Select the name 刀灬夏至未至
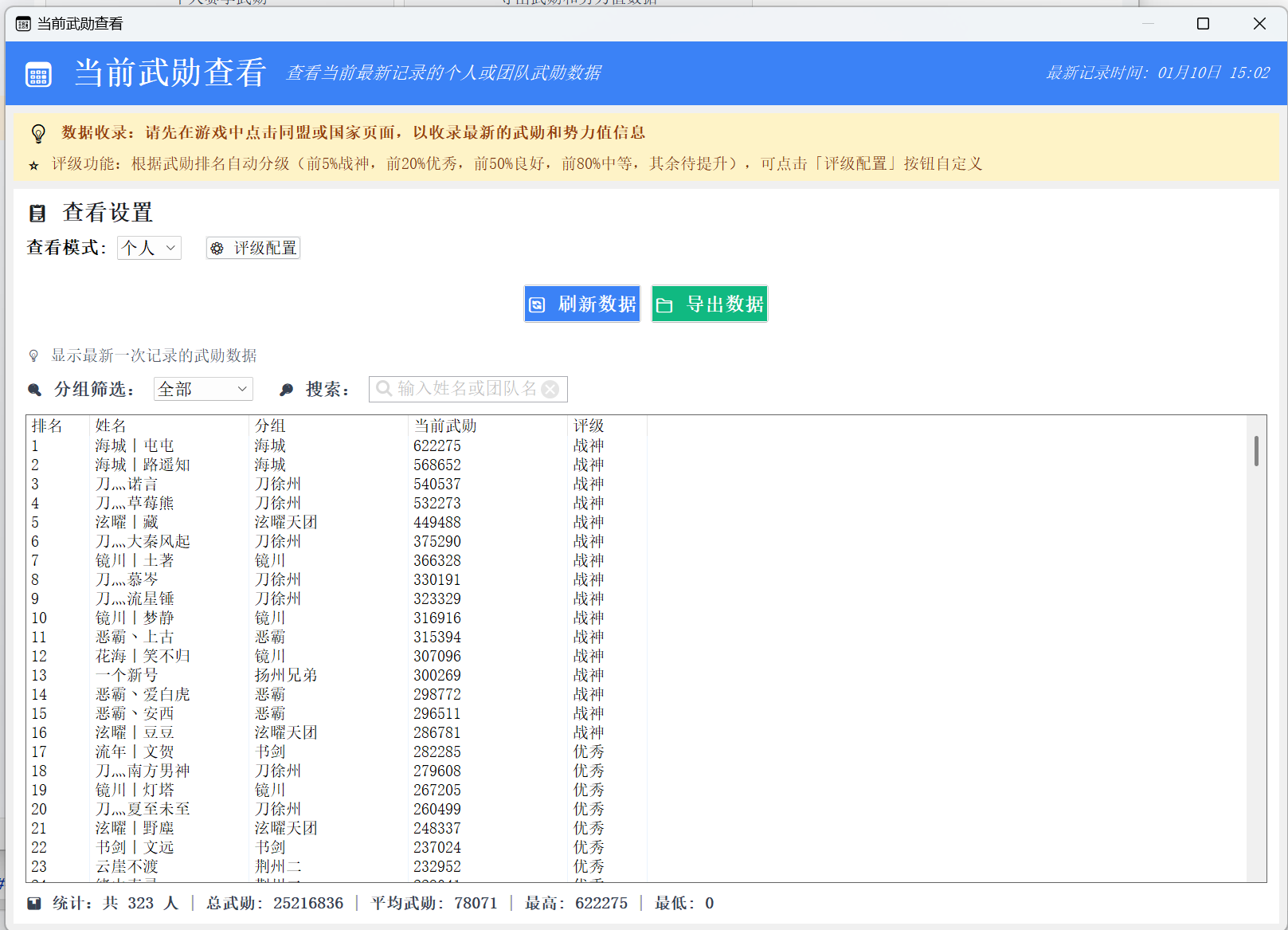The image size is (1288, 930). coord(143,809)
